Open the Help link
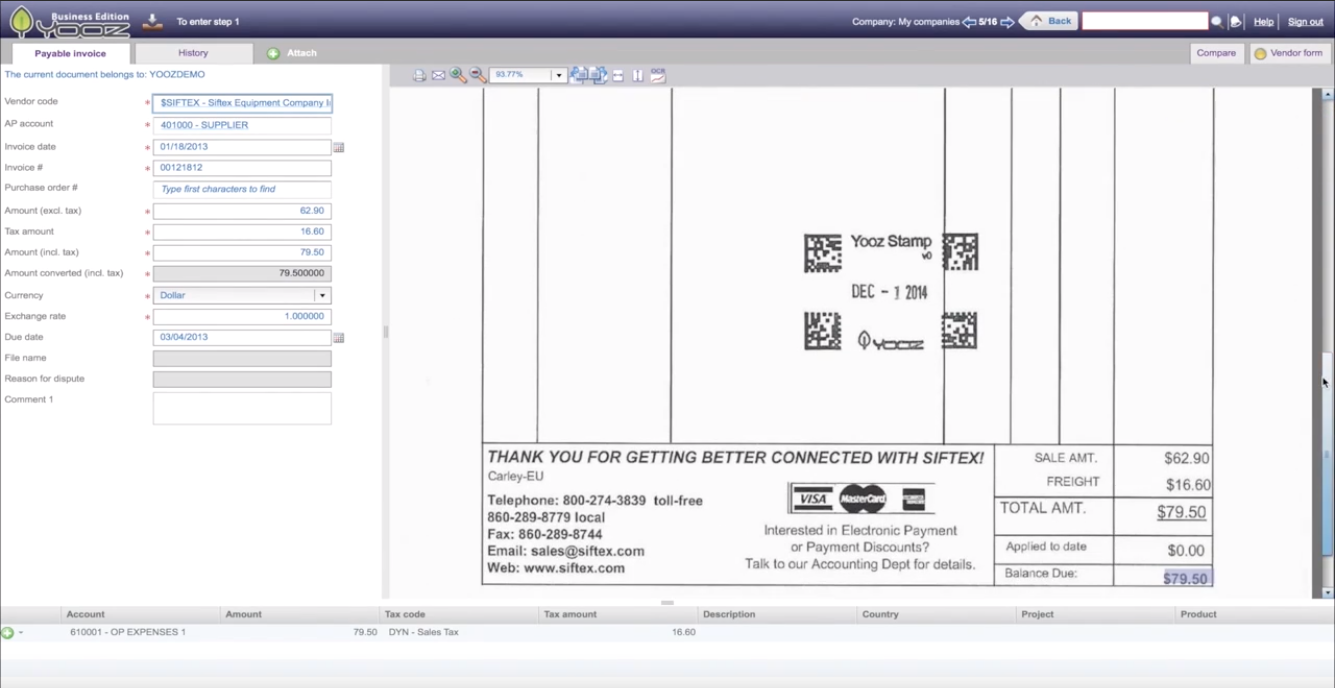 pos(1264,21)
